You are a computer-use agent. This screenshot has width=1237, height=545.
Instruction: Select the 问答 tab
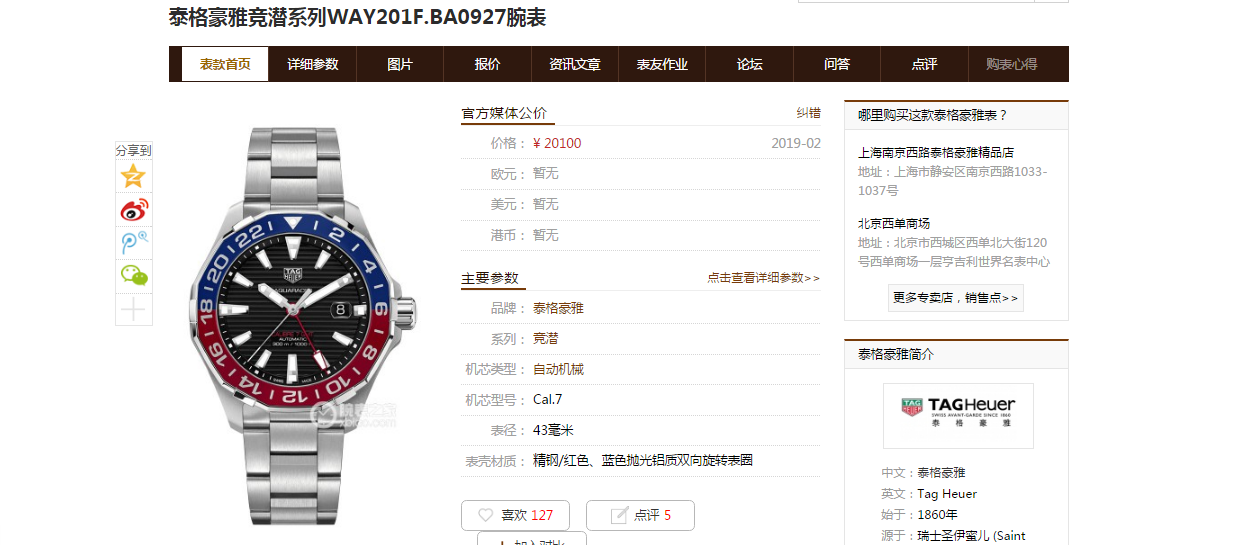[837, 64]
